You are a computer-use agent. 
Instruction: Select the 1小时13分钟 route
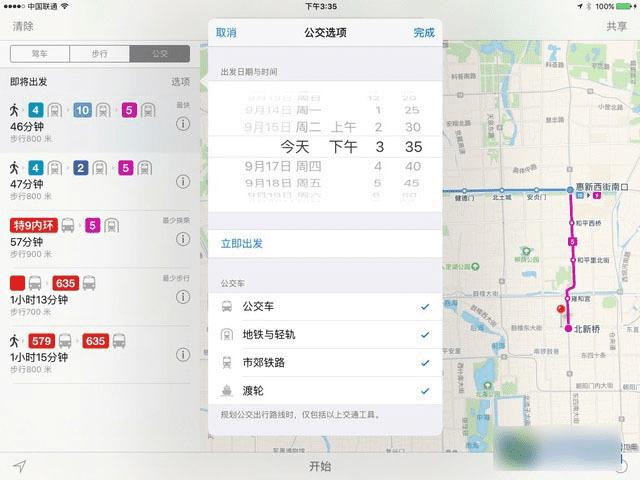[100, 297]
